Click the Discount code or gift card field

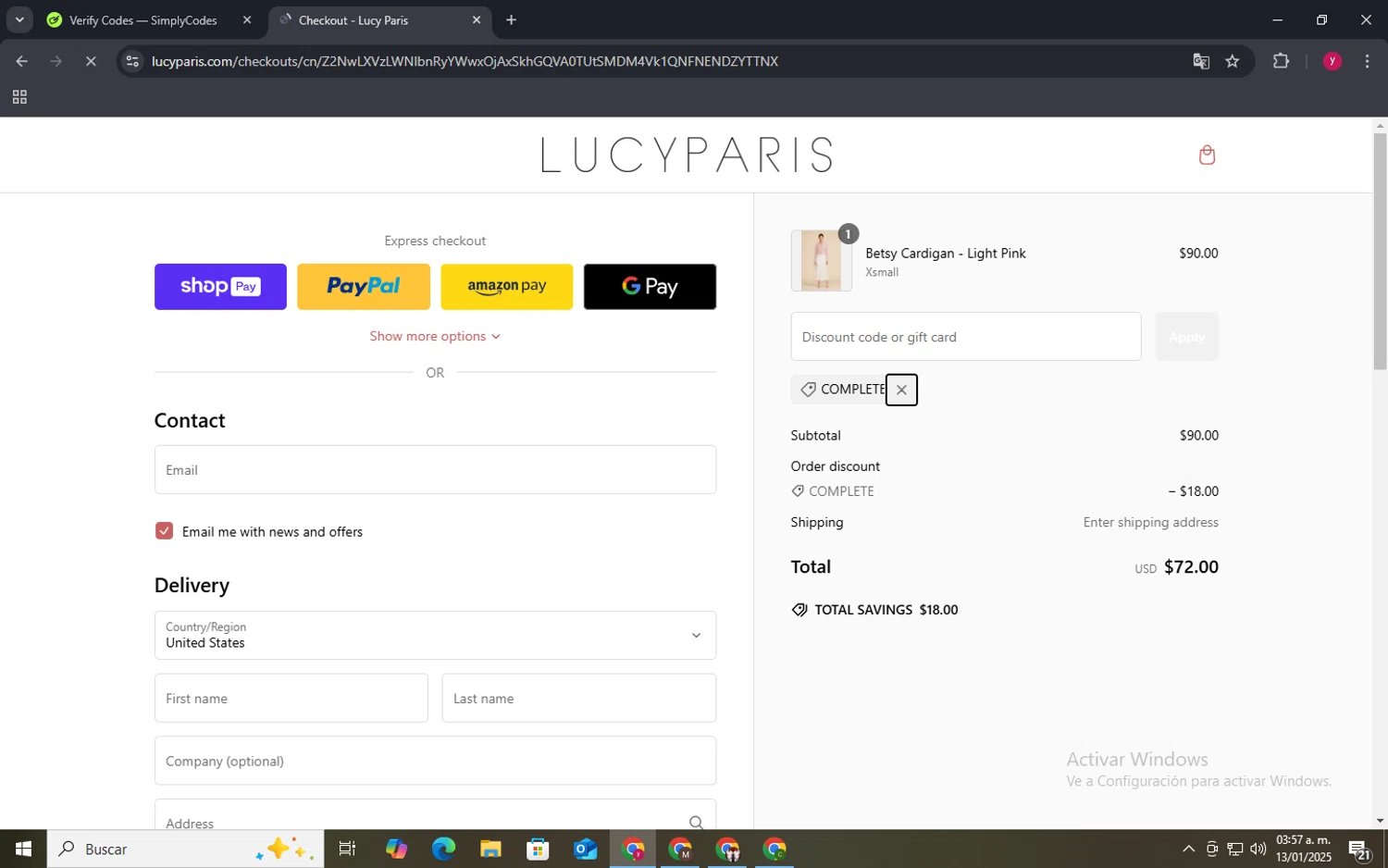coord(965,337)
